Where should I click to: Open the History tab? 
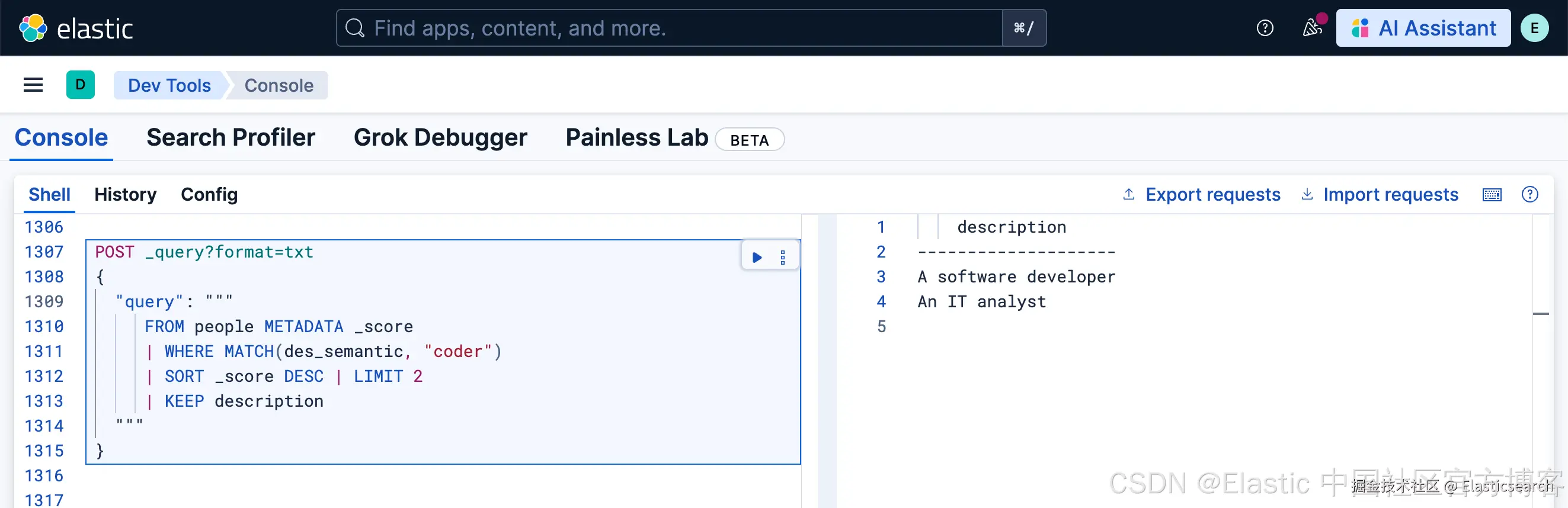pos(126,195)
